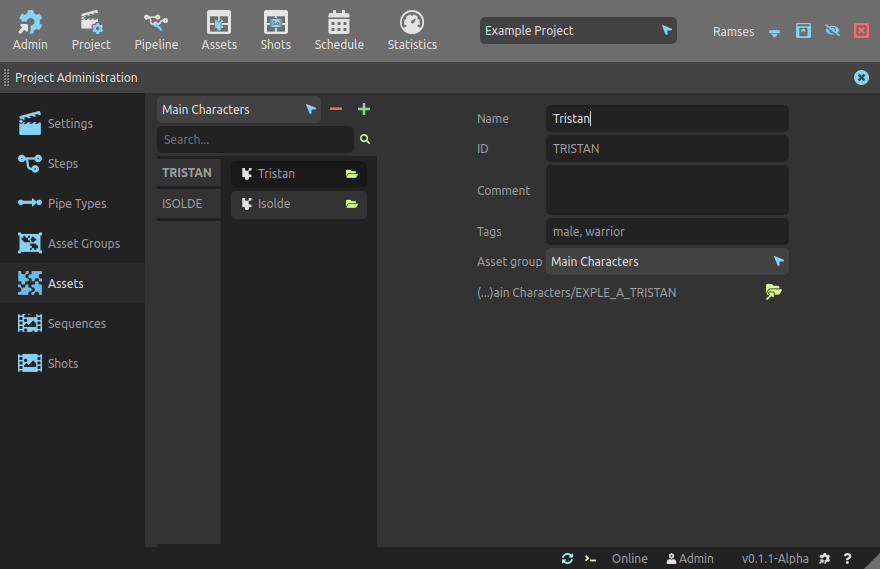Screen dimensions: 880x569
Task: Open the Pipeline editor from top toolbar
Action: click(x=156, y=30)
